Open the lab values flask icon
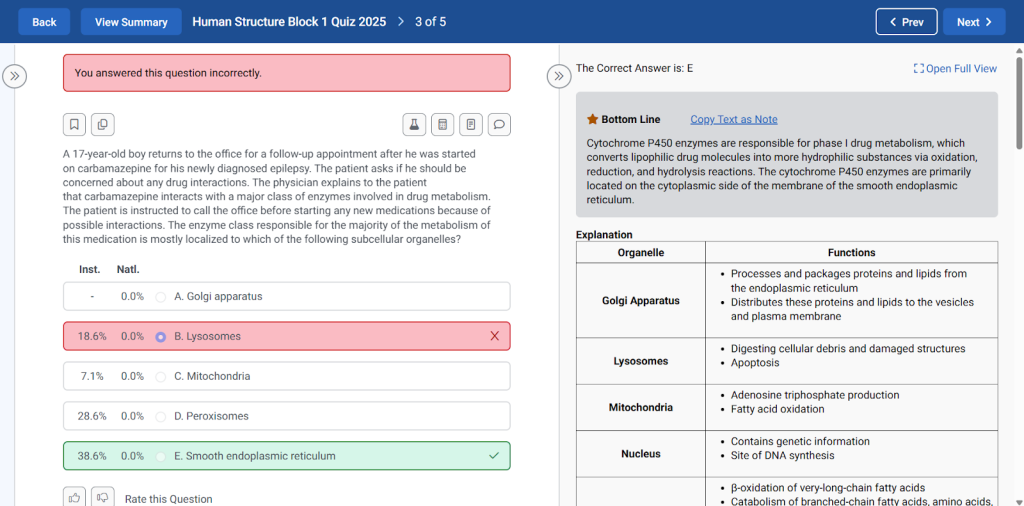Image resolution: width=1024 pixels, height=506 pixels. 413,125
